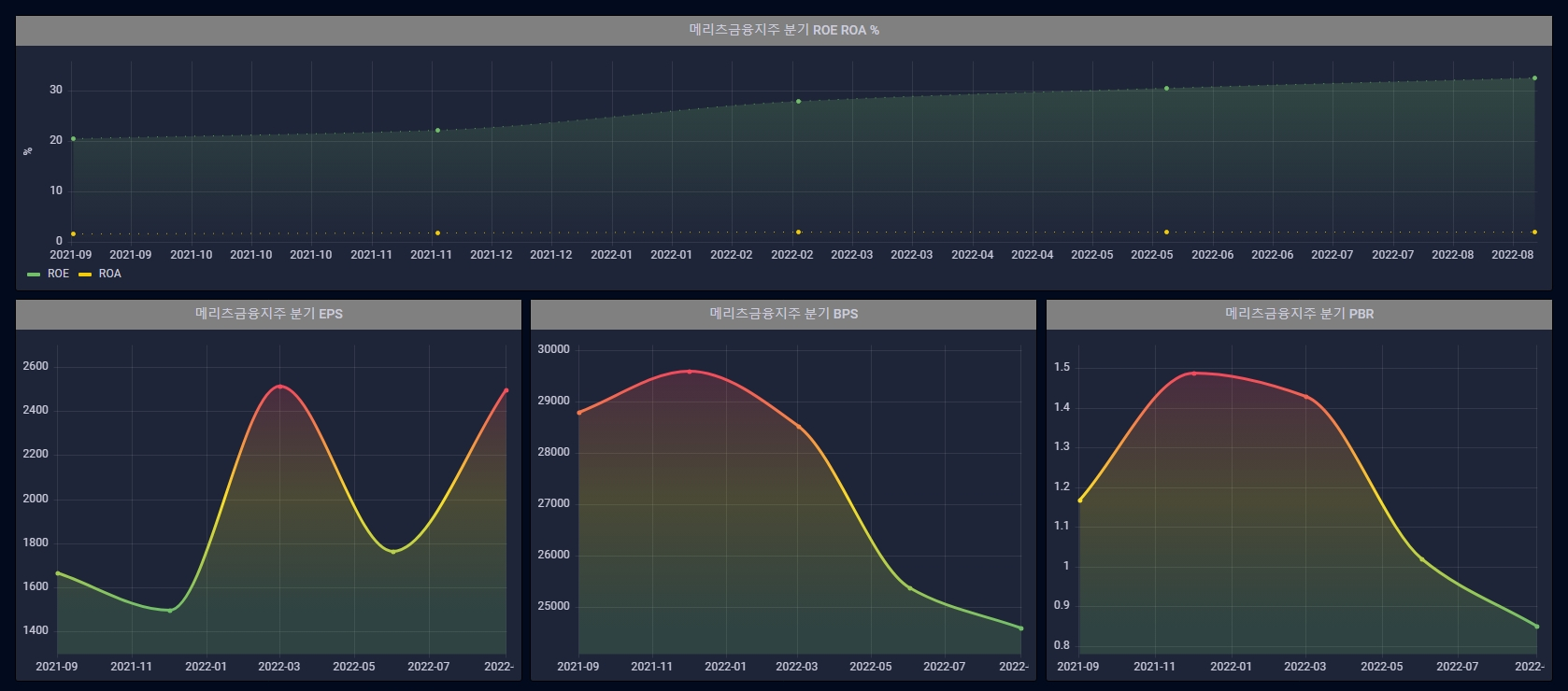Screen dimensions: 1568x691
Task: Click the 2022-03 x-axis label in EPS chart
Action: pos(279,667)
